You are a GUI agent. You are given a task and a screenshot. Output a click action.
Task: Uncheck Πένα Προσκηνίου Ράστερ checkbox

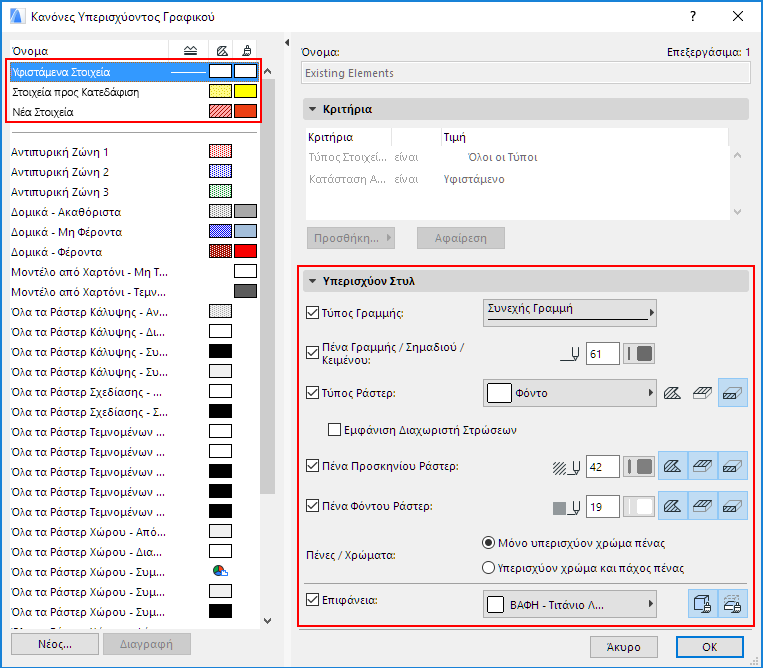click(312, 466)
